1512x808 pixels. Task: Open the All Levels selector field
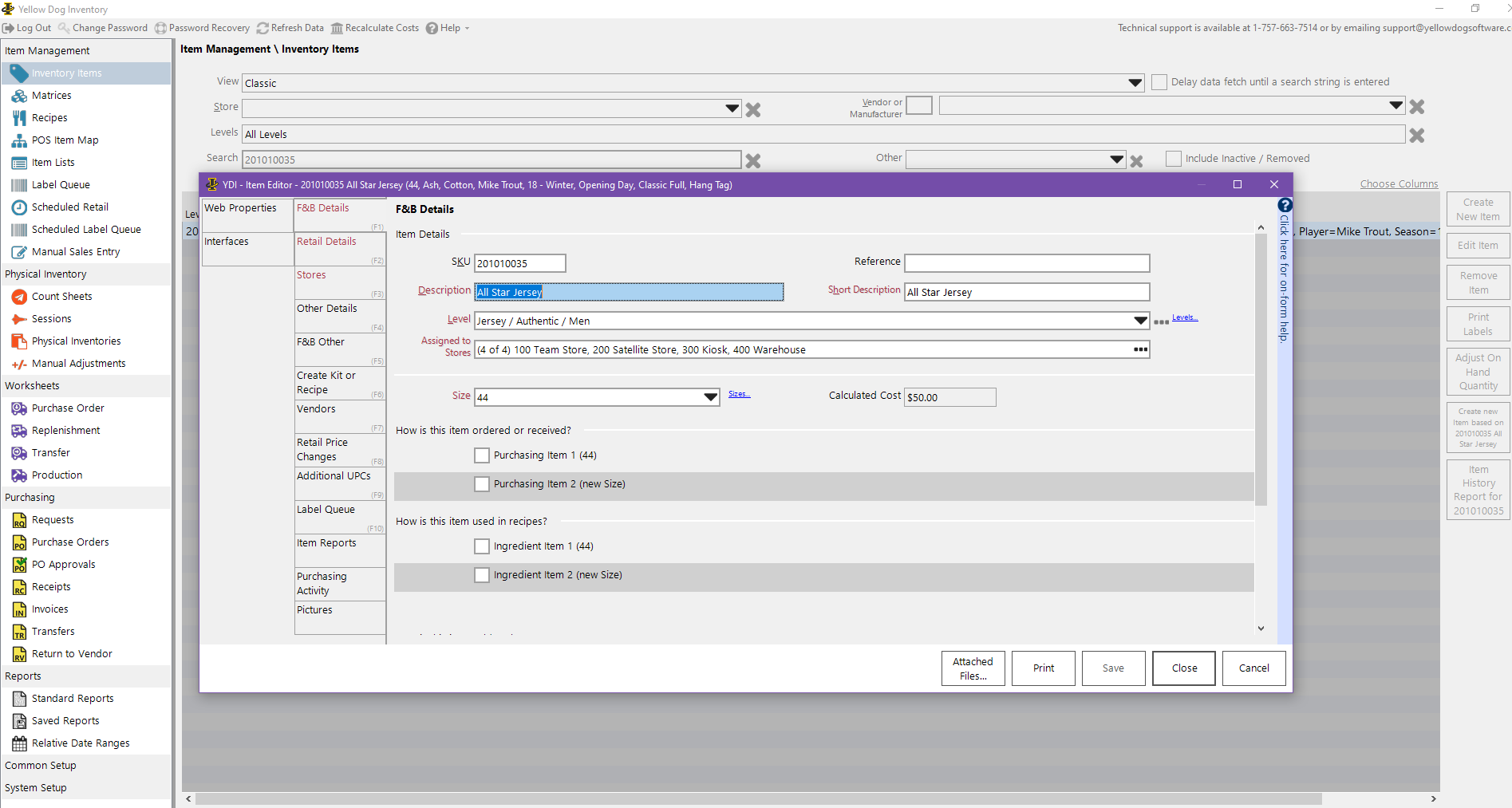[823, 134]
